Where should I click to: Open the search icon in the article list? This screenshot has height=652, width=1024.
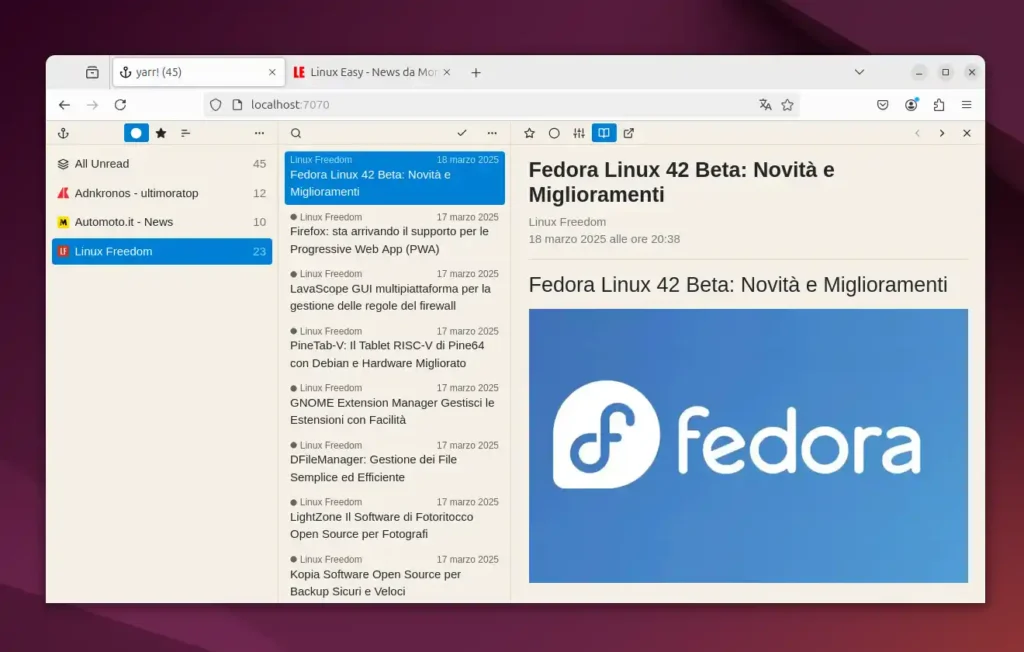click(296, 133)
